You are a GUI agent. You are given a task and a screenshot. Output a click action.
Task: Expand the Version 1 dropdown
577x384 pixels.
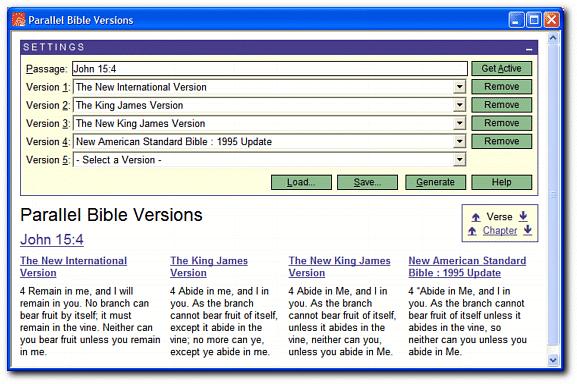tap(459, 87)
